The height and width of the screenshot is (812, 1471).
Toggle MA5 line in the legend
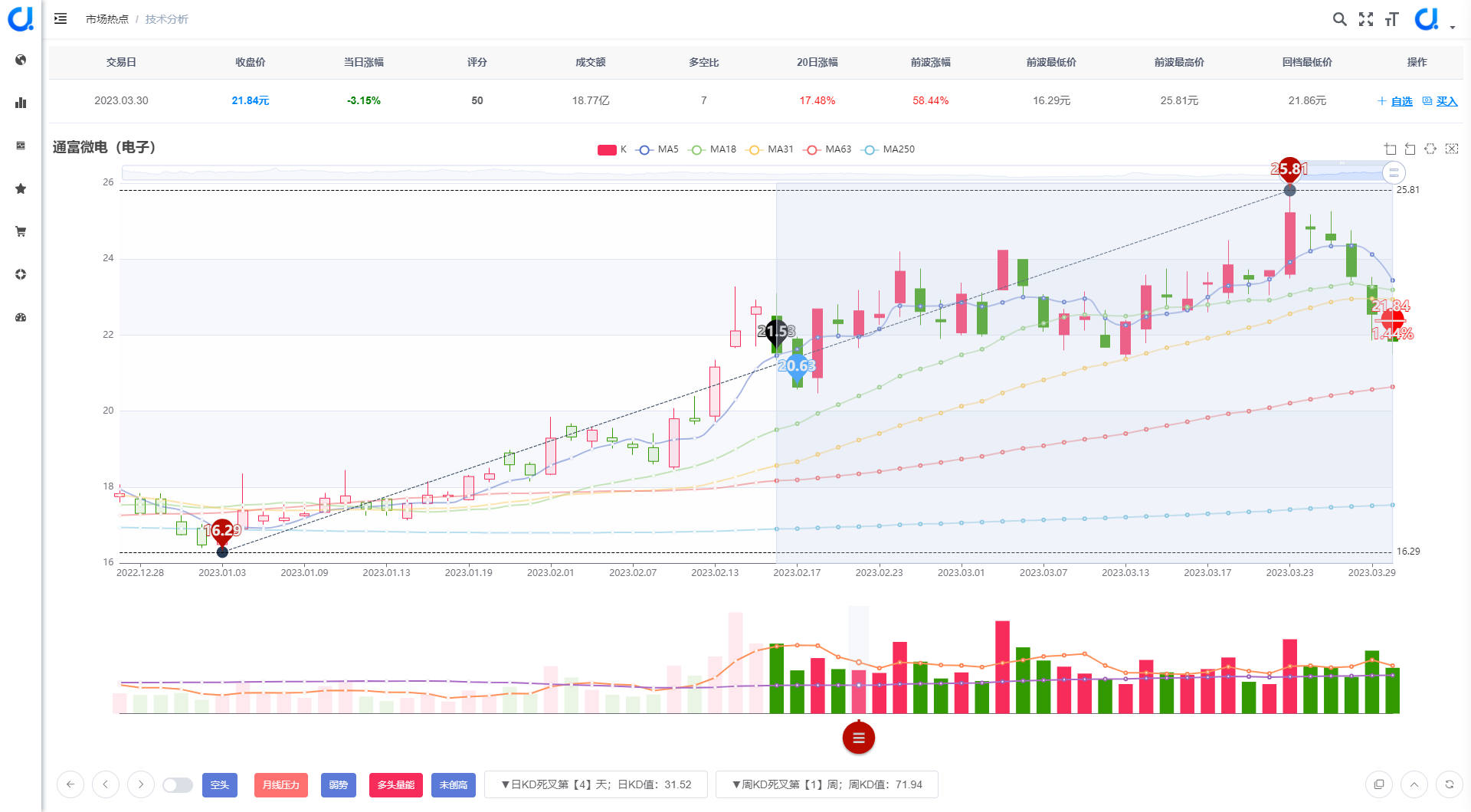click(x=658, y=149)
